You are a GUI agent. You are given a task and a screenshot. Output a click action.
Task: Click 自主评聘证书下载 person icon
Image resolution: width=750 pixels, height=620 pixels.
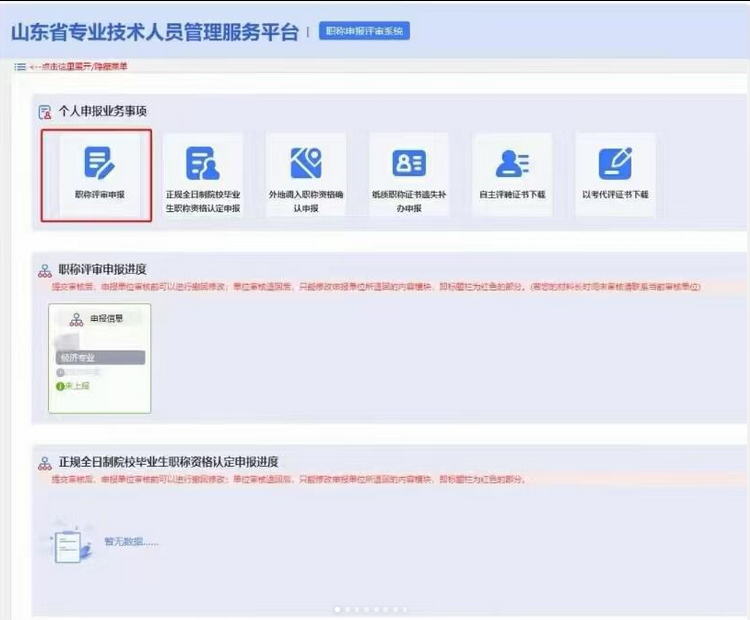click(x=512, y=163)
